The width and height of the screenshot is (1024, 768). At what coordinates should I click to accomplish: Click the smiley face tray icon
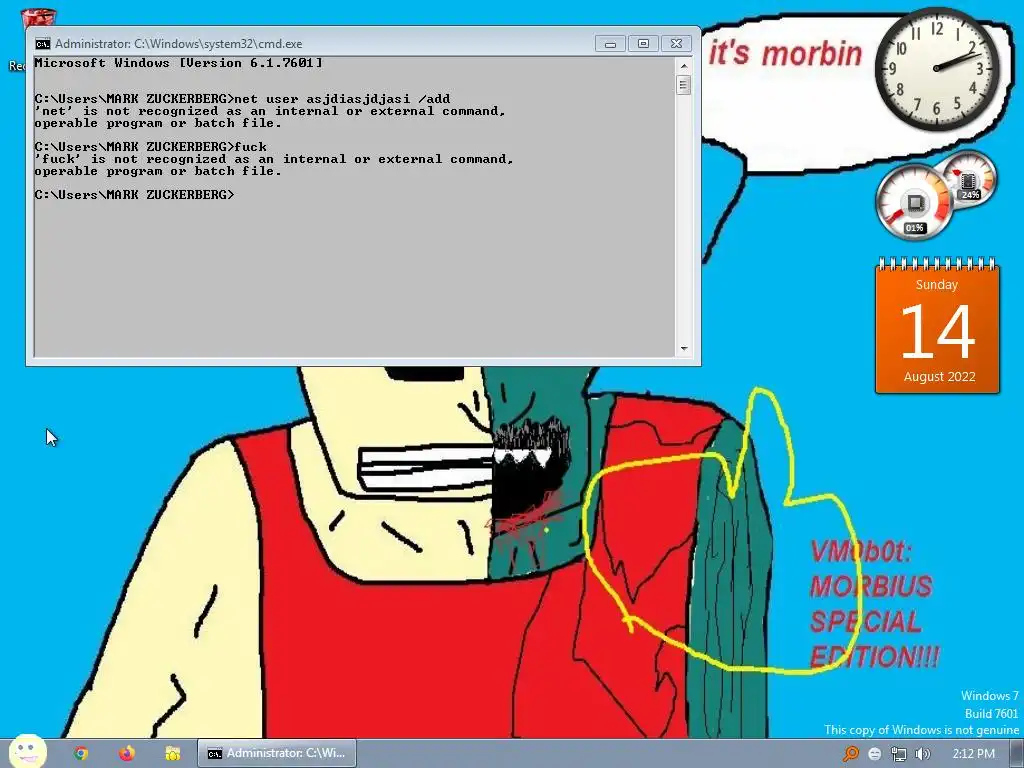[x=874, y=754]
